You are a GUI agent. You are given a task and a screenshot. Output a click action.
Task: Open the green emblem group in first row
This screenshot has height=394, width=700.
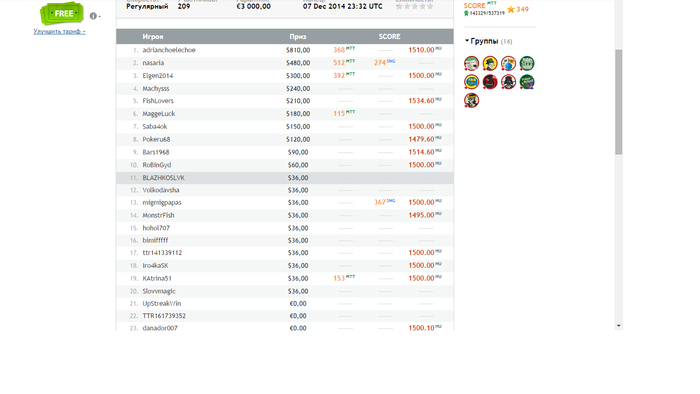[x=527, y=63]
